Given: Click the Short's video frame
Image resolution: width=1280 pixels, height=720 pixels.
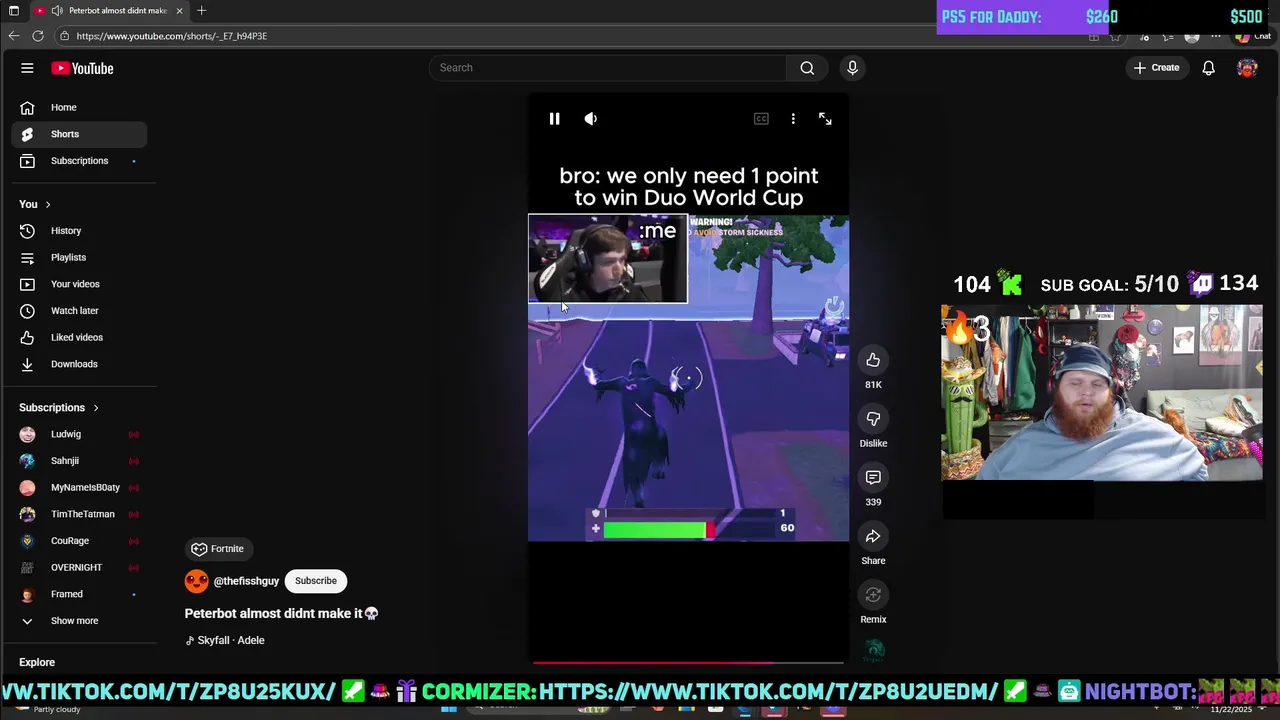Looking at the screenshot, I should point(689,378).
